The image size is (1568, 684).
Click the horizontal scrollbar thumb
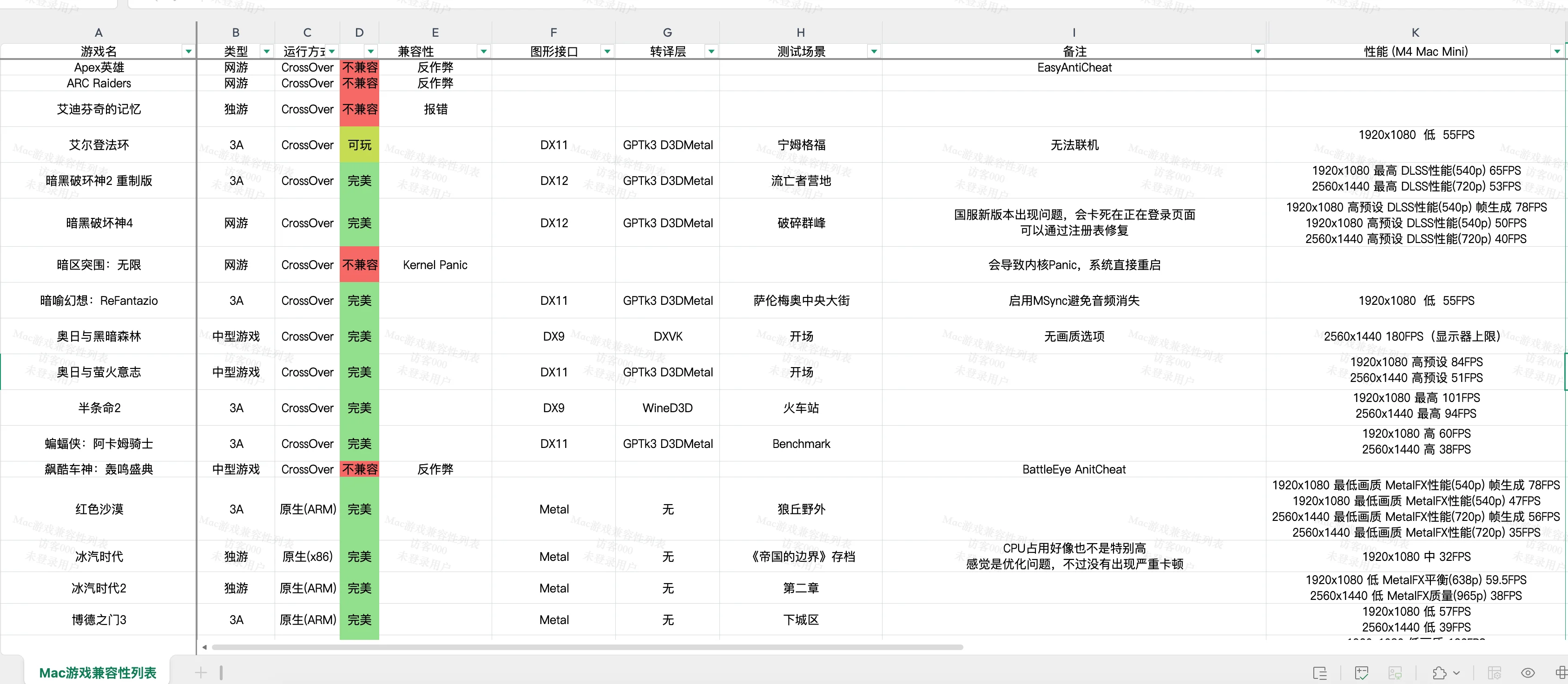coord(587,647)
